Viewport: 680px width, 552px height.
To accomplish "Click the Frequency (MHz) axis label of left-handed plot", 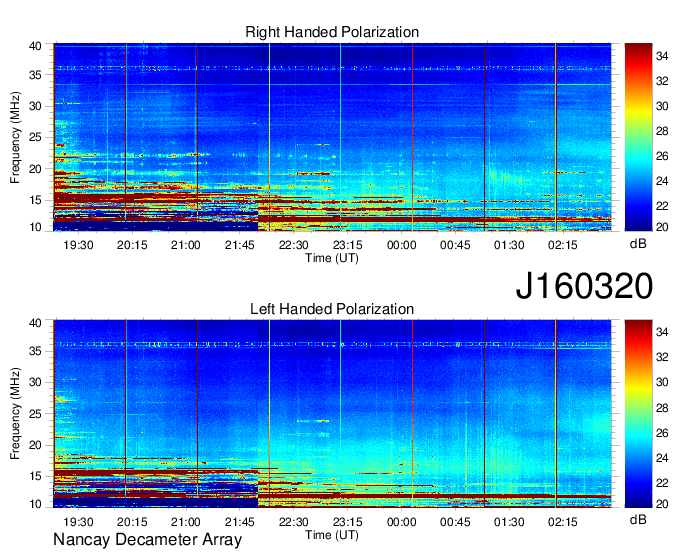I will coord(15,414).
